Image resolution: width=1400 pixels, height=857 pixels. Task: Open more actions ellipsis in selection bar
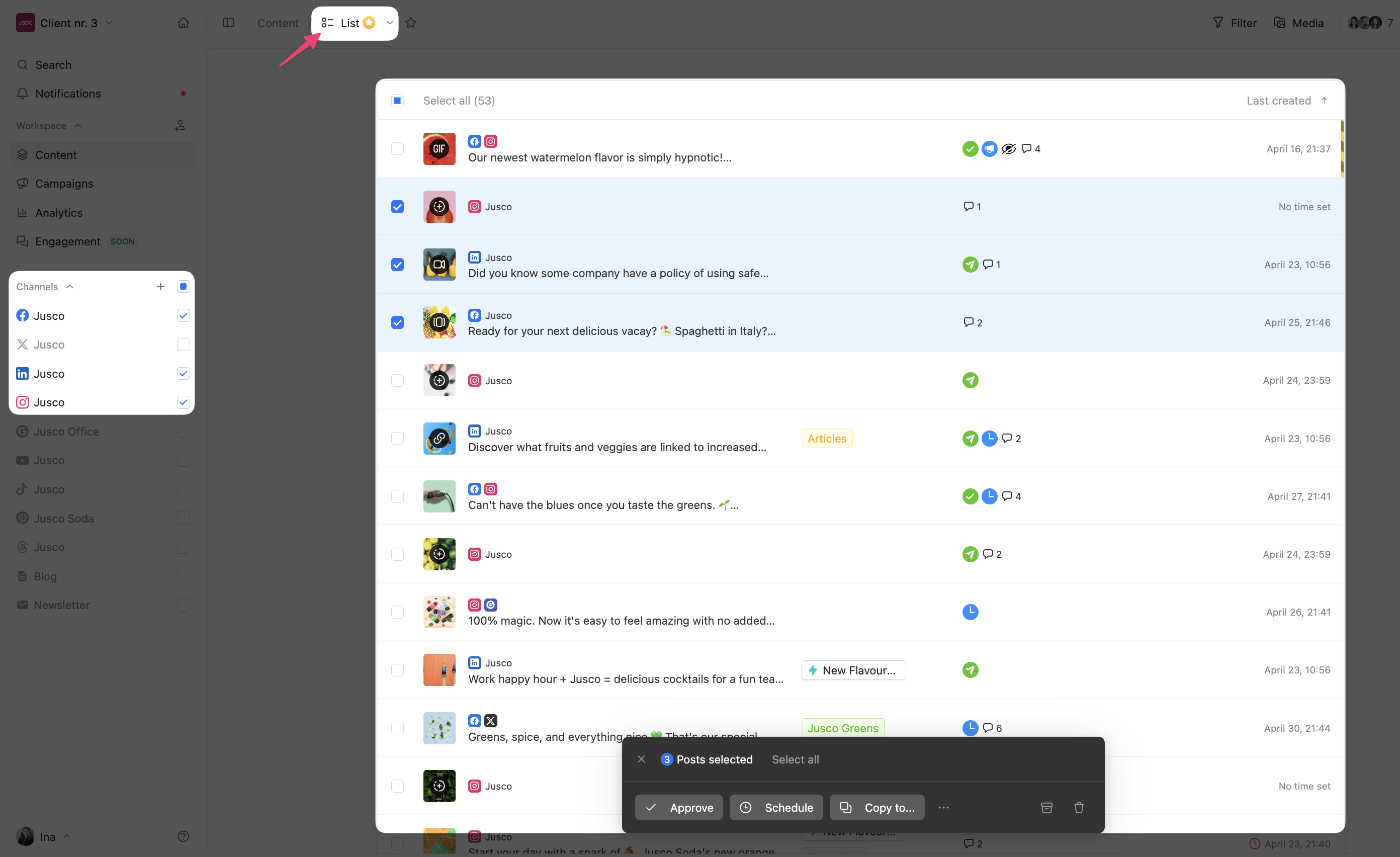coord(944,807)
